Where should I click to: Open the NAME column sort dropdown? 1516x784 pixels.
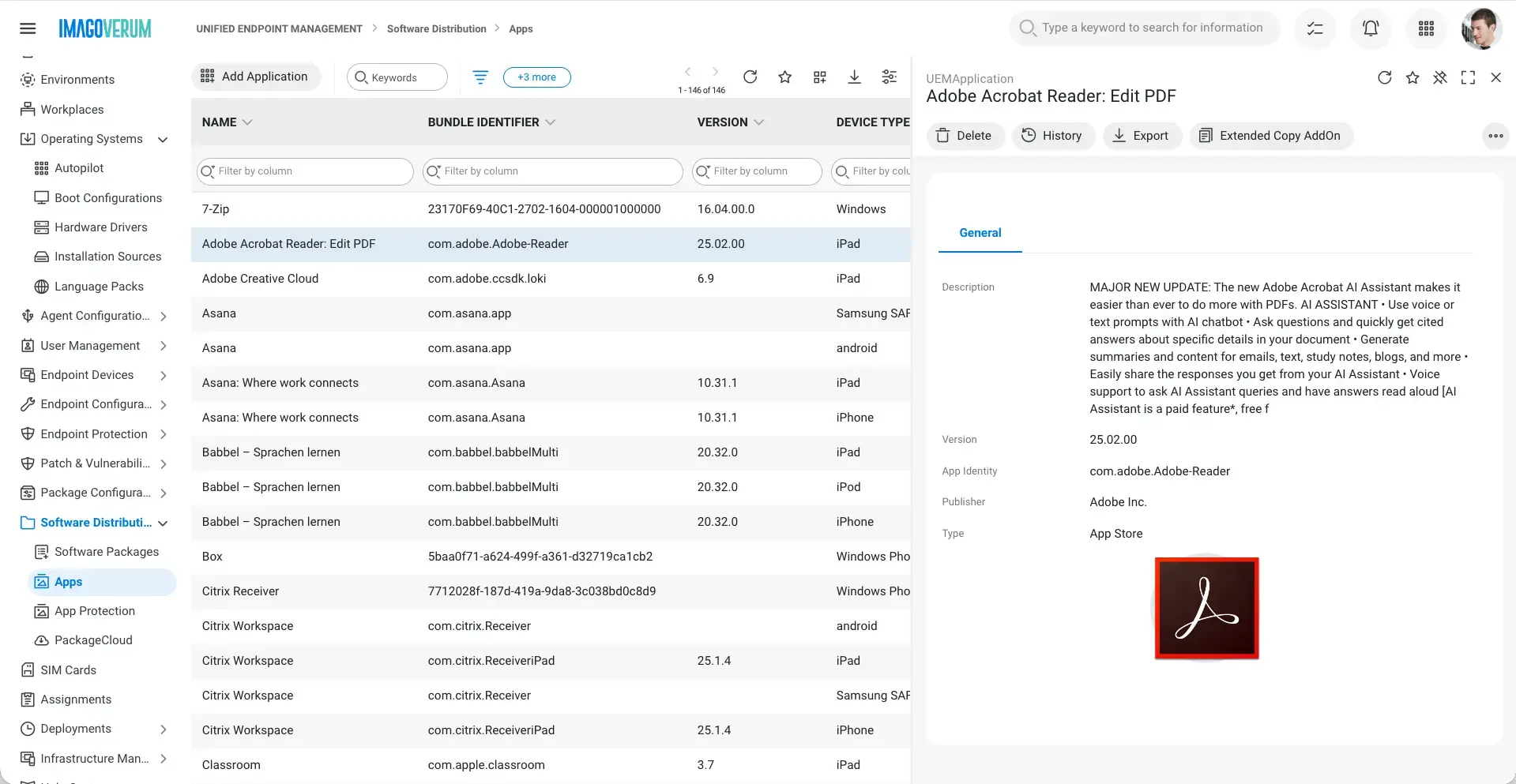click(247, 122)
